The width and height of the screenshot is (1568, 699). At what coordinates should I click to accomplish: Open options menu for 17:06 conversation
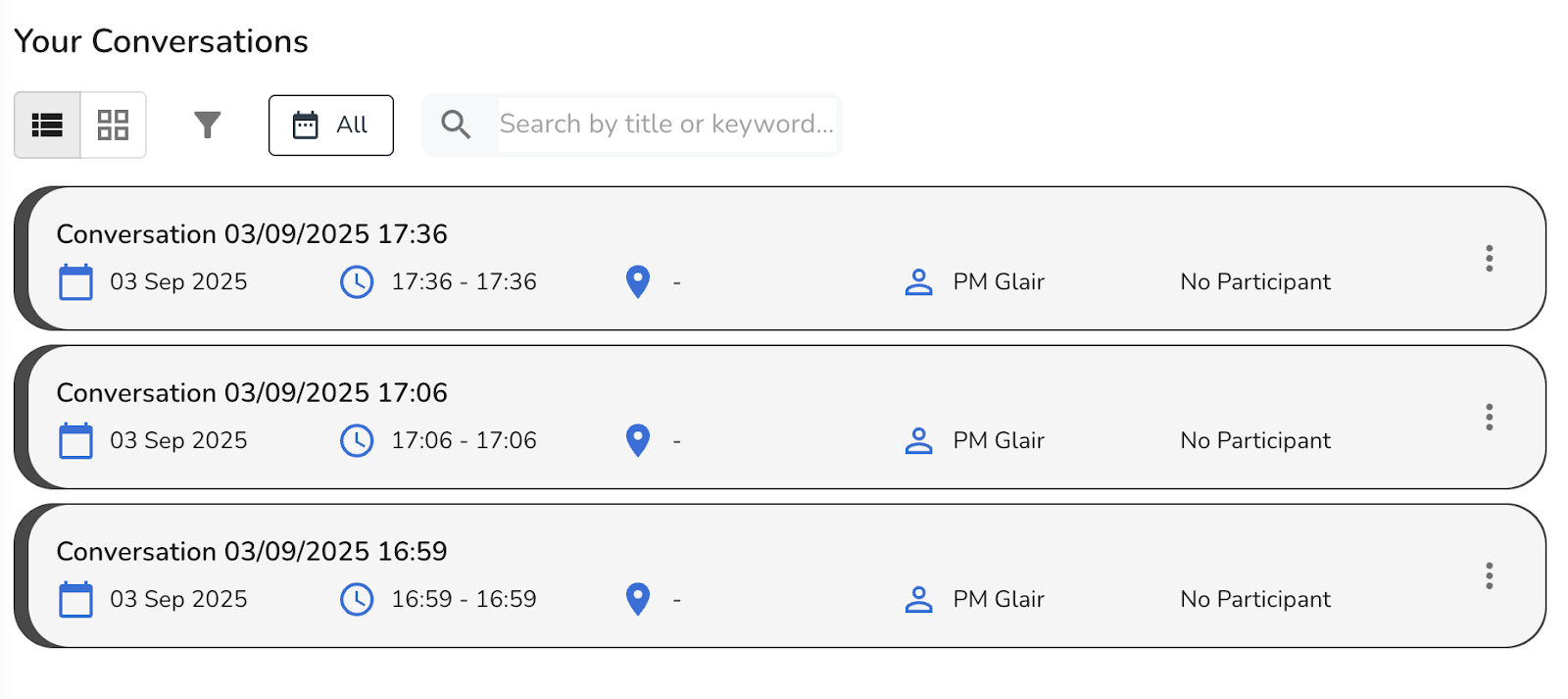1489,417
